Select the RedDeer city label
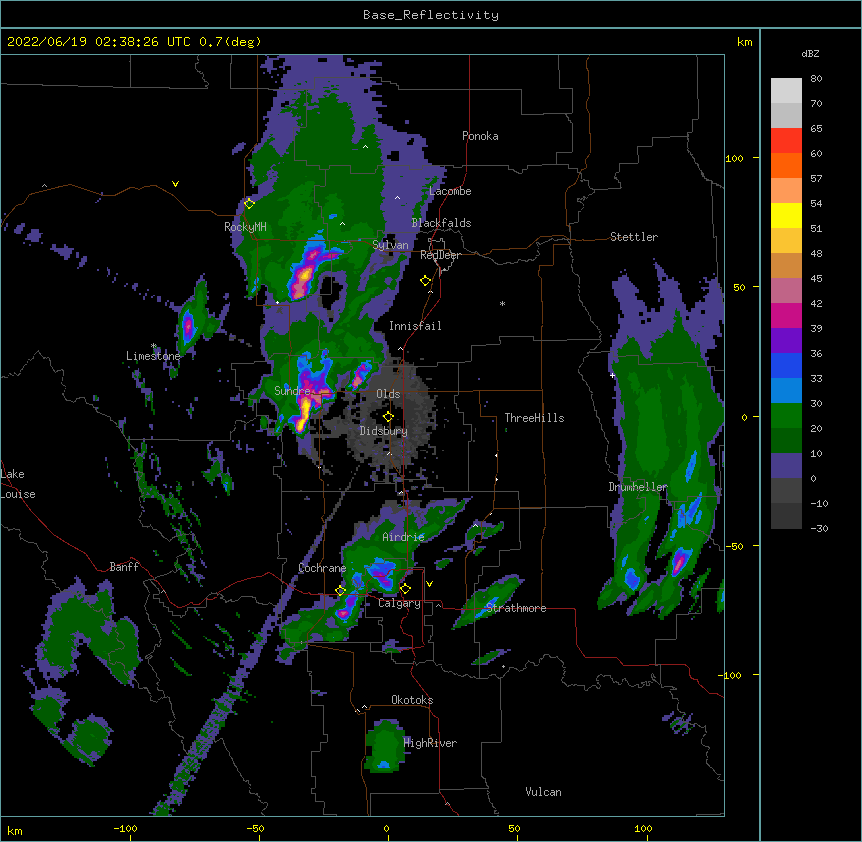Image resolution: width=862 pixels, height=842 pixels. [440, 255]
